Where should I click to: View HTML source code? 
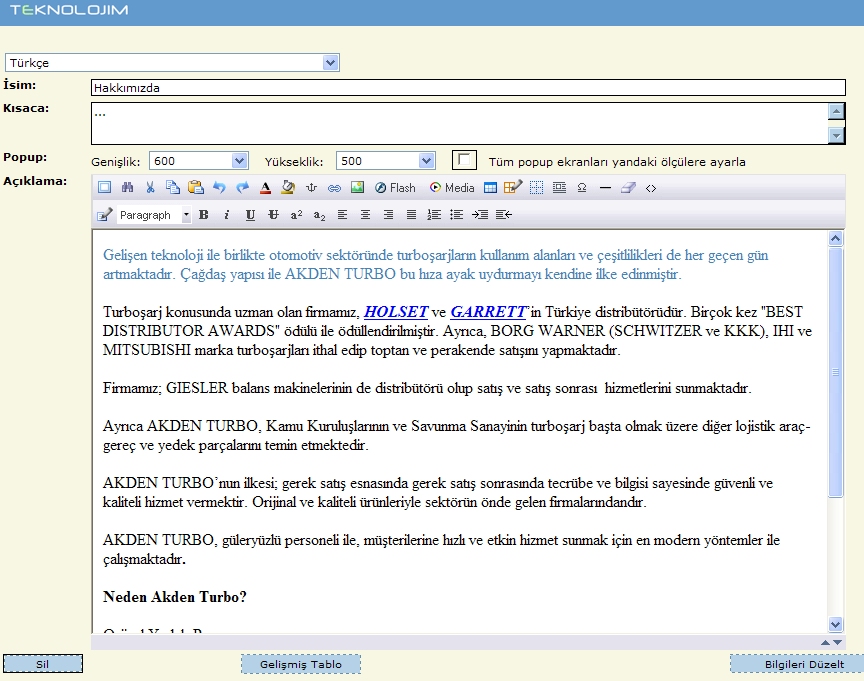click(651, 188)
